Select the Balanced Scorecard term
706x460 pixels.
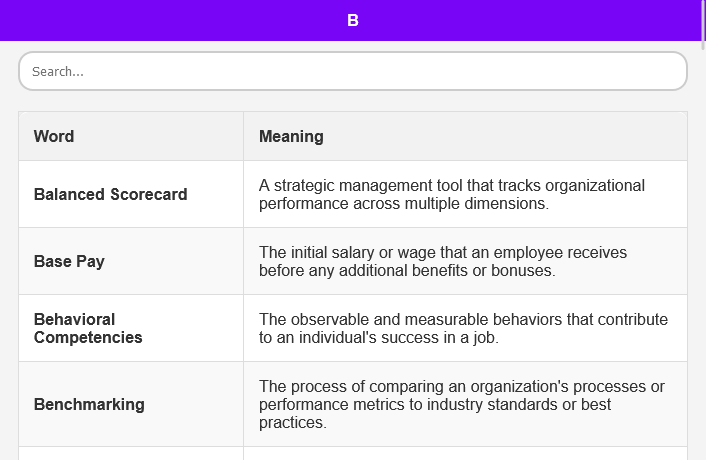point(110,194)
